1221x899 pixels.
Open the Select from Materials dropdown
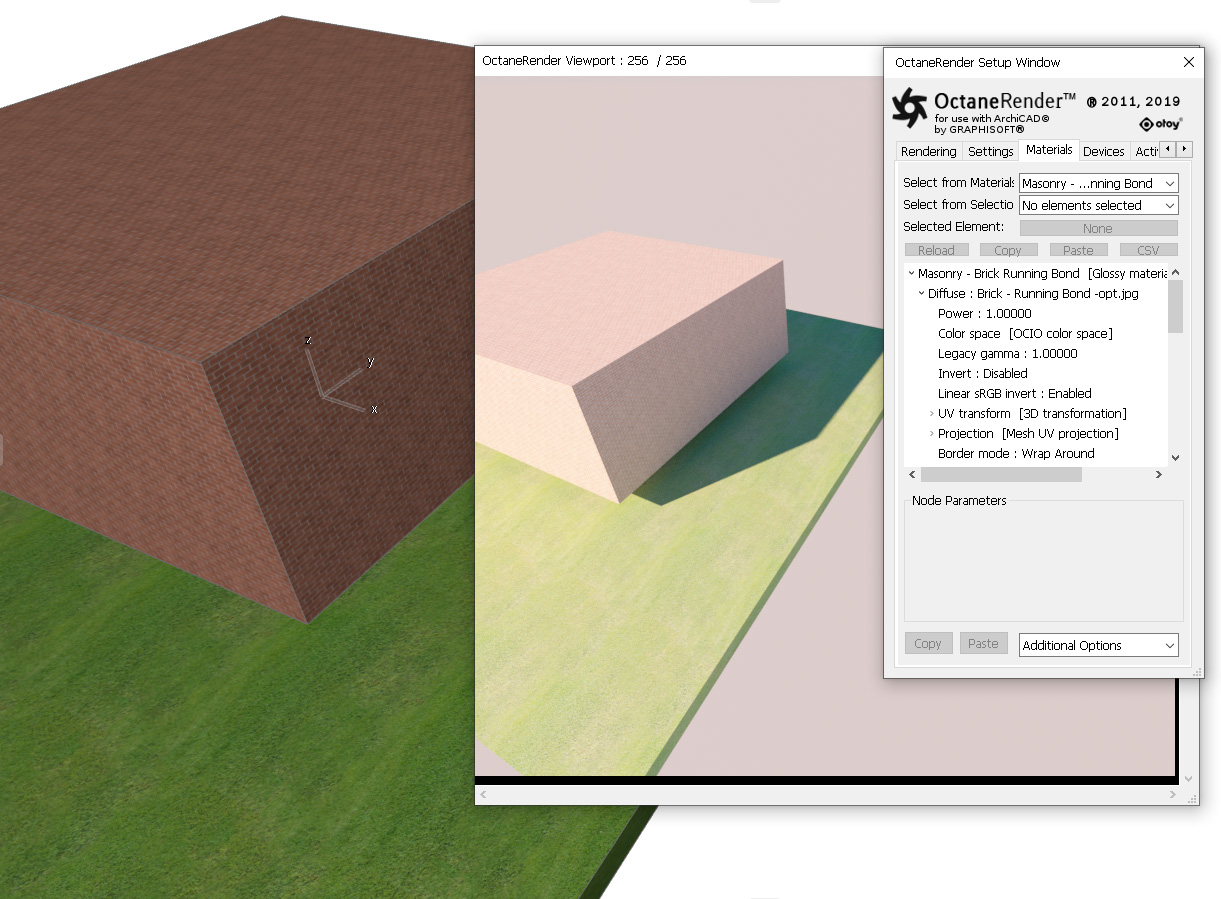1098,183
